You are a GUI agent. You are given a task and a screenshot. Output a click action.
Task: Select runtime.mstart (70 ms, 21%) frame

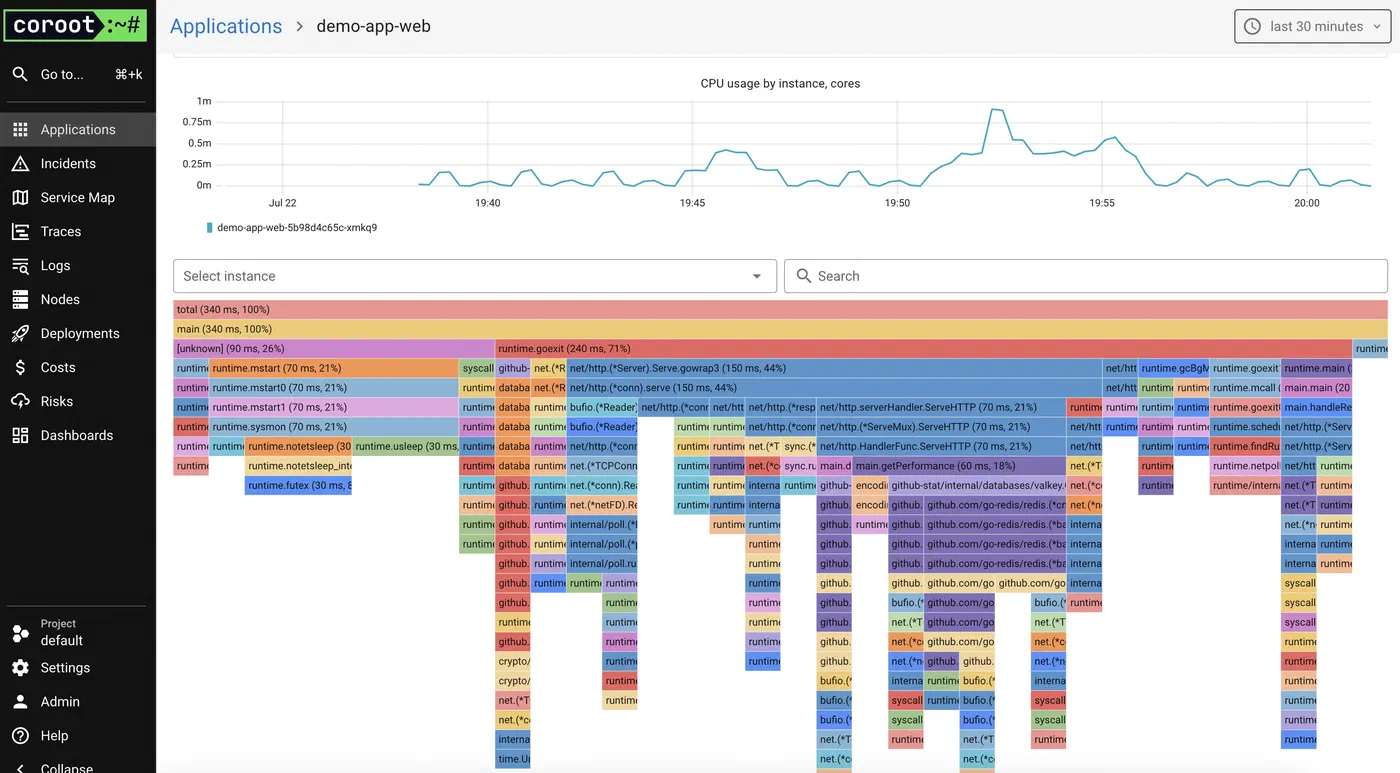[334, 368]
